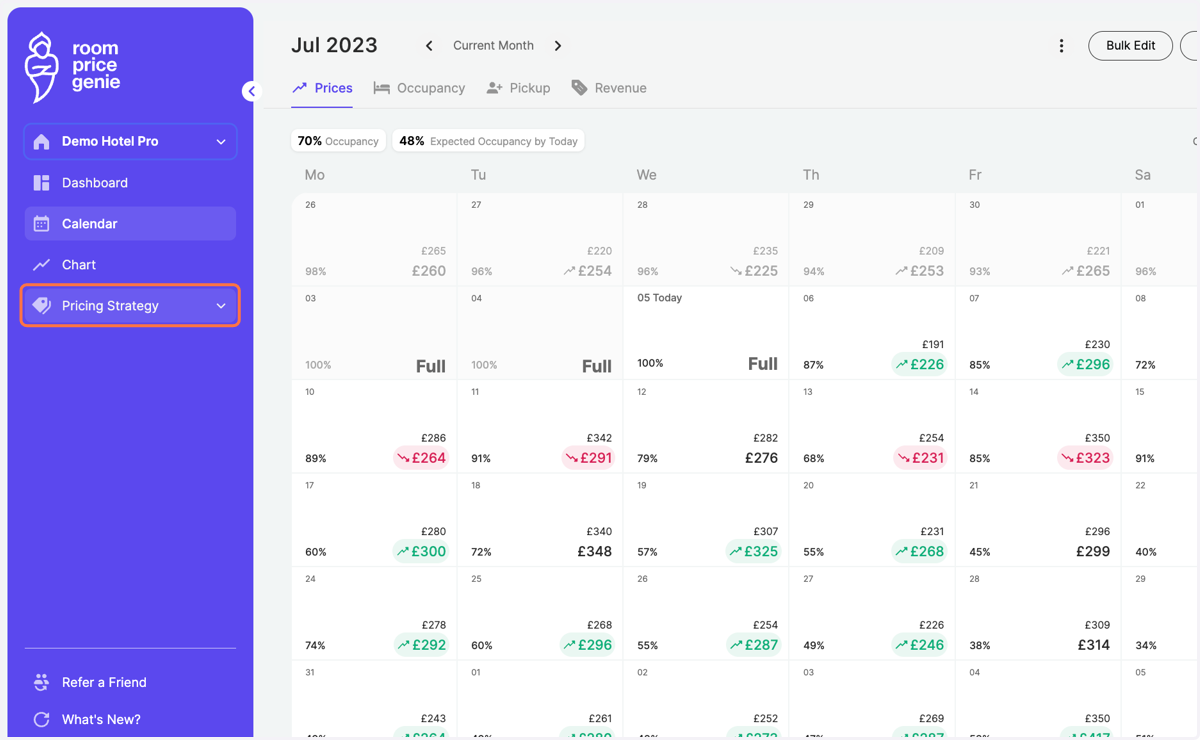The width and height of the screenshot is (1200, 740).
Task: Select the £287 price on the 26th
Action: (753, 645)
